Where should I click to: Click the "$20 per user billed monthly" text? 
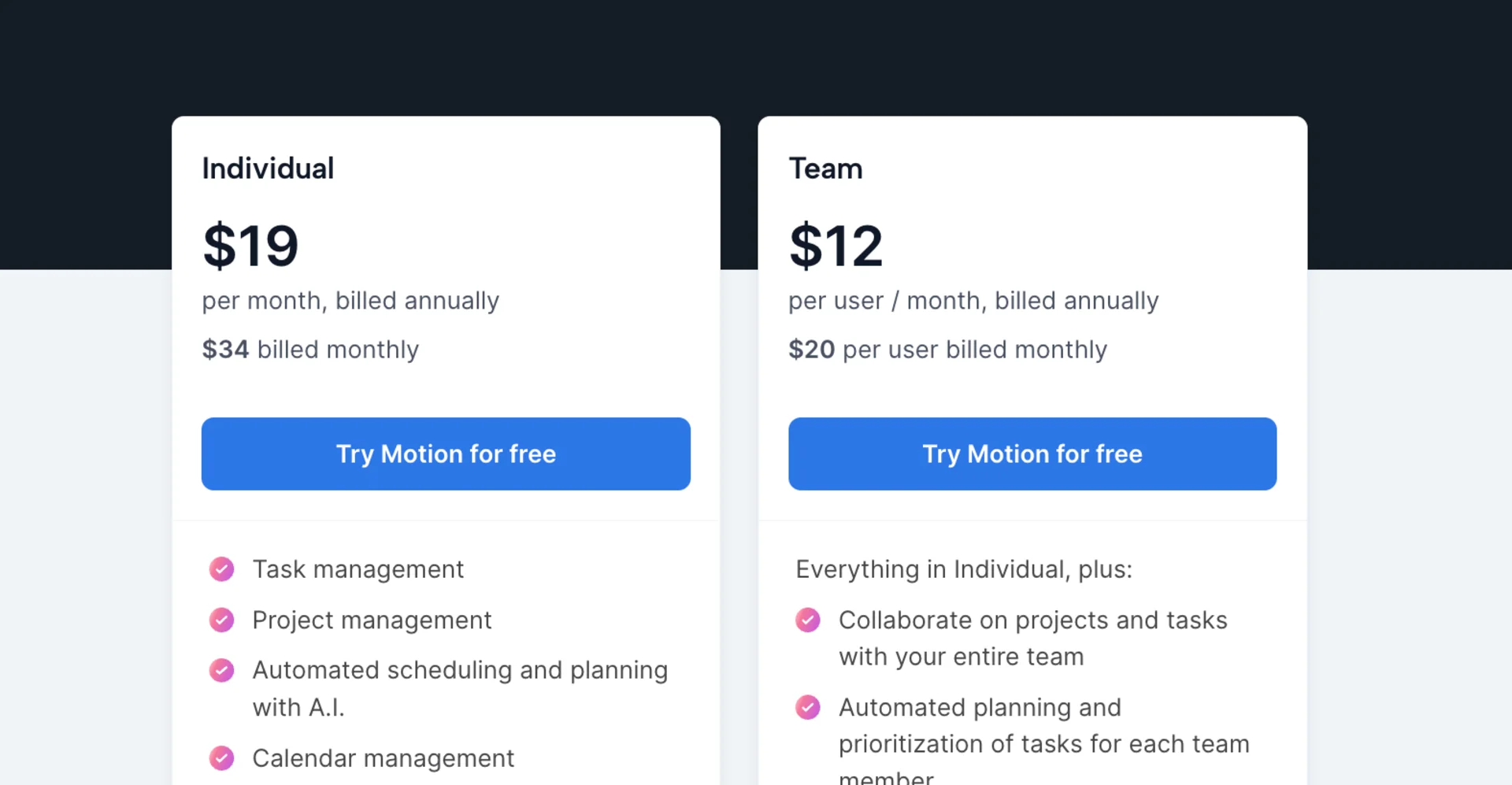(947, 350)
